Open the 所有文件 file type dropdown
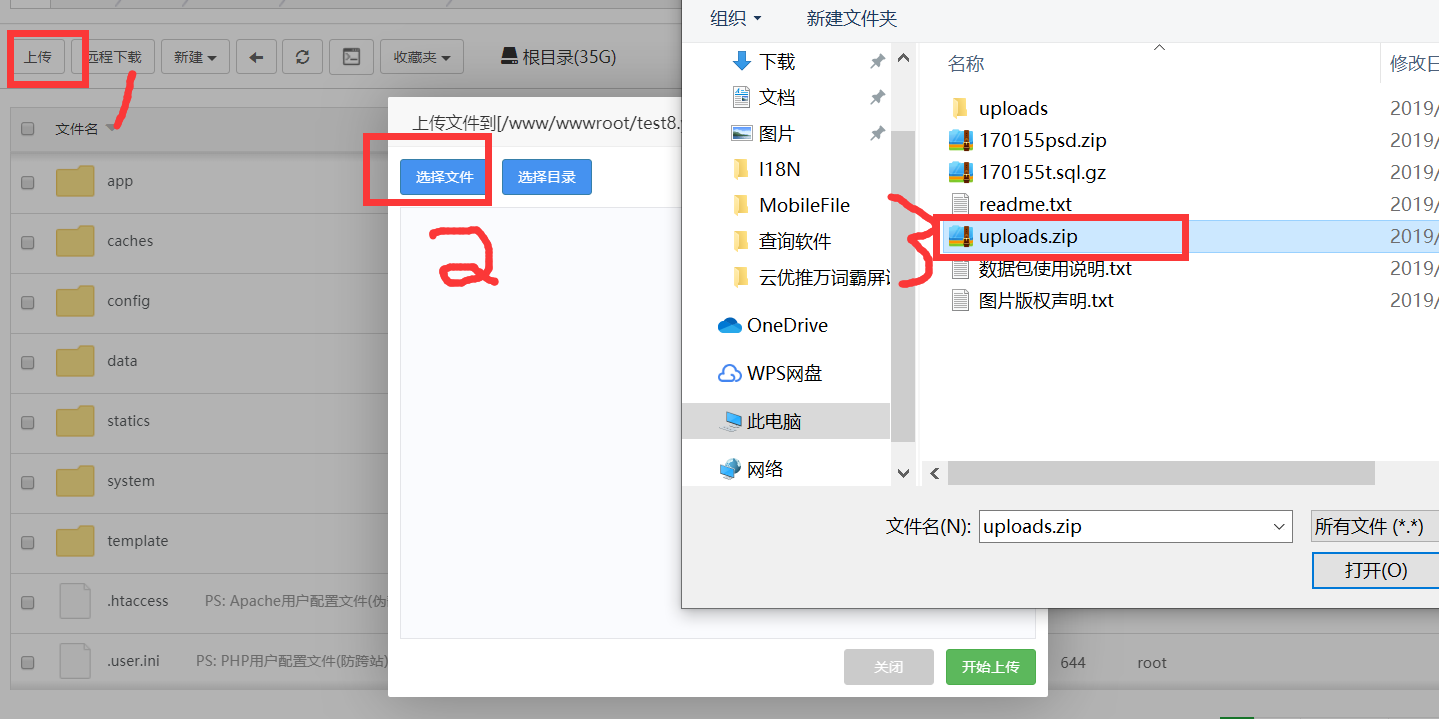The width and height of the screenshot is (1439, 719). [x=1375, y=526]
